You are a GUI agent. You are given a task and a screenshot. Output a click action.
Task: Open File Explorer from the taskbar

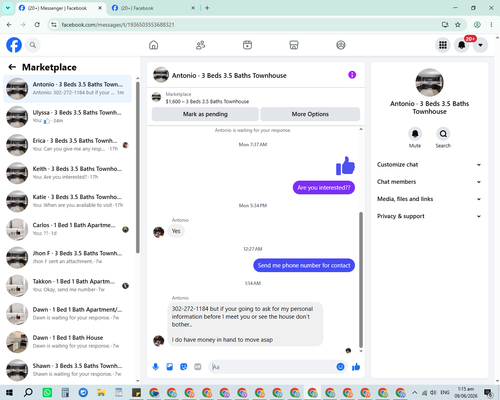(x=101, y=393)
